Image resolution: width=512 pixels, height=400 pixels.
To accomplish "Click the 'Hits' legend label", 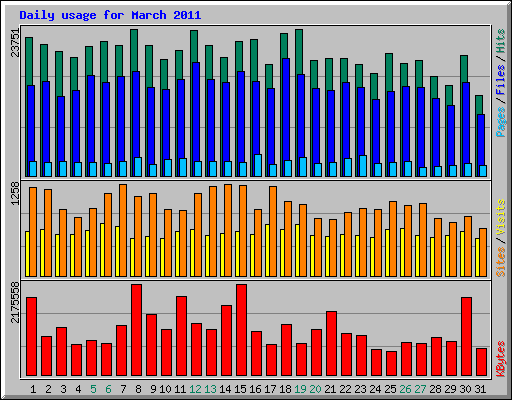I will pos(500,41).
